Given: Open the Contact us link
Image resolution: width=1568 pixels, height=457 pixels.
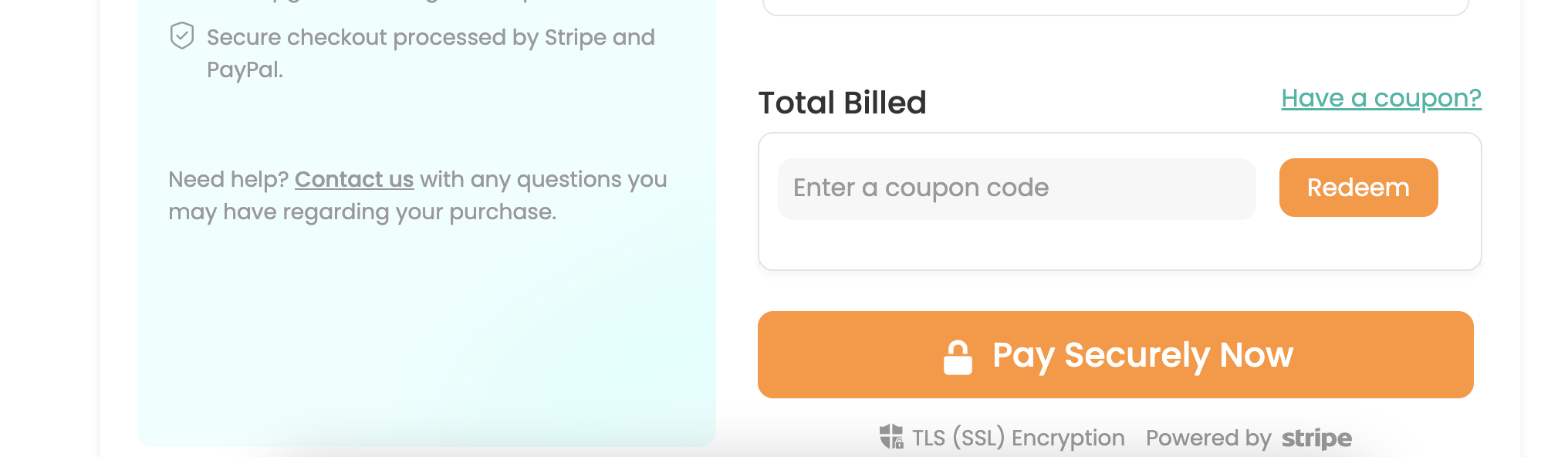Looking at the screenshot, I should click(354, 179).
